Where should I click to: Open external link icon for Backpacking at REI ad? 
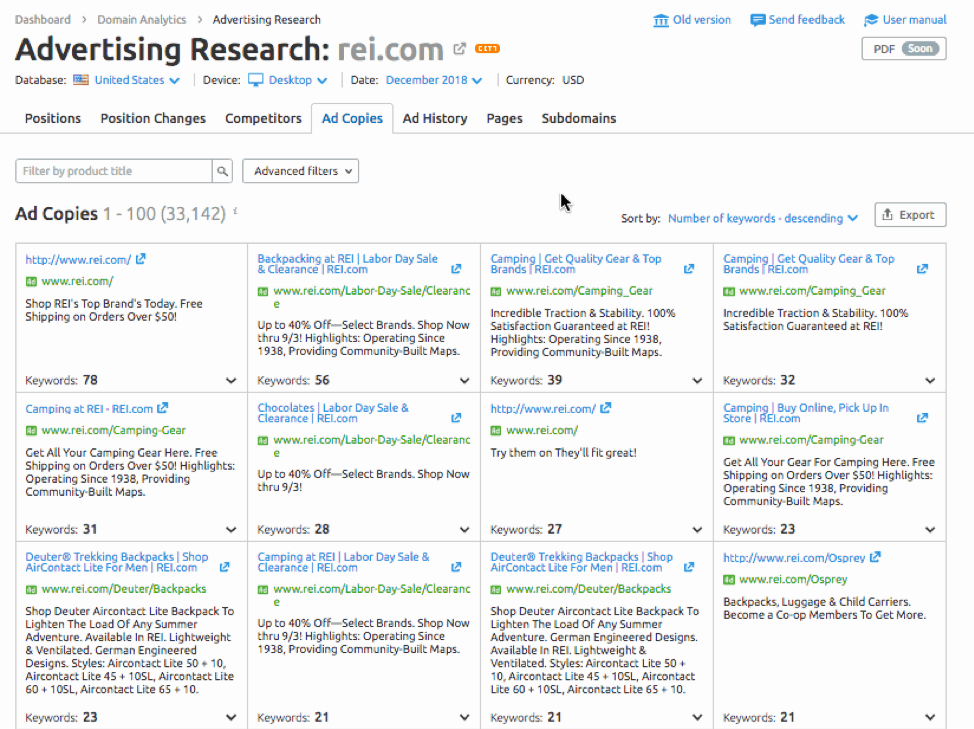click(456, 269)
